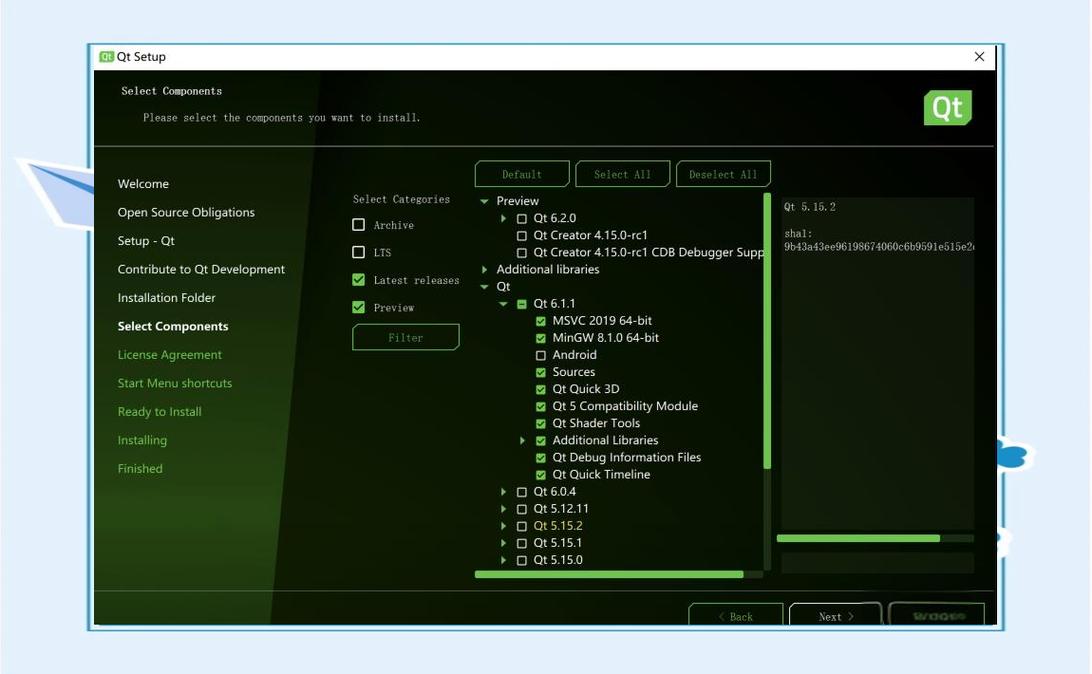Viewport: 1092px width, 674px height.
Task: Expand Additional Libraries under Qt 6.1.1
Action: 522,441
